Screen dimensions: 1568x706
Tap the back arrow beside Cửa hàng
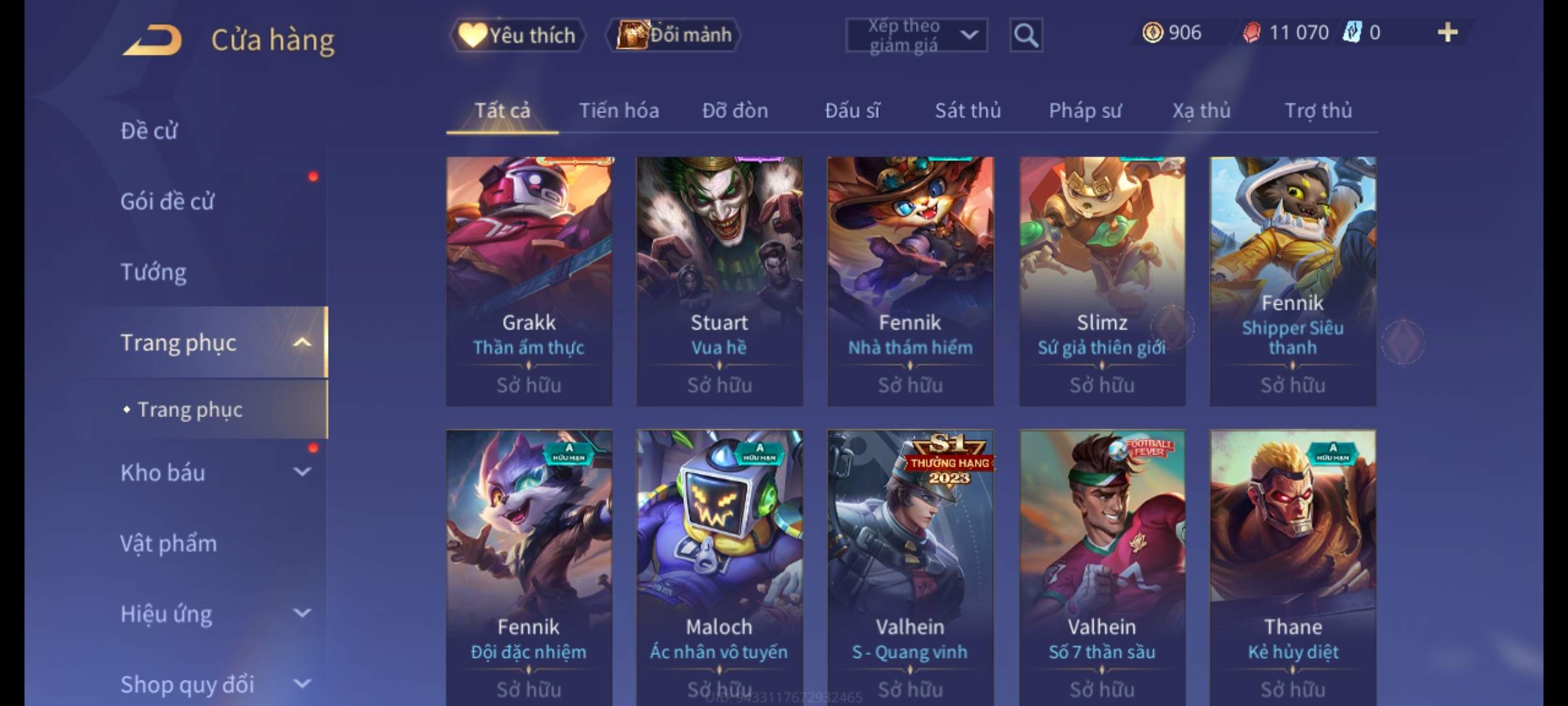[x=152, y=40]
